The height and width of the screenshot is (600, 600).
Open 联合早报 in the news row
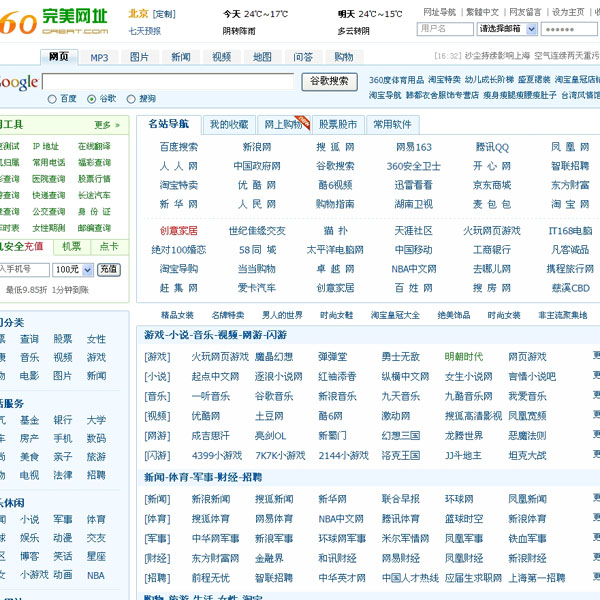401,499
